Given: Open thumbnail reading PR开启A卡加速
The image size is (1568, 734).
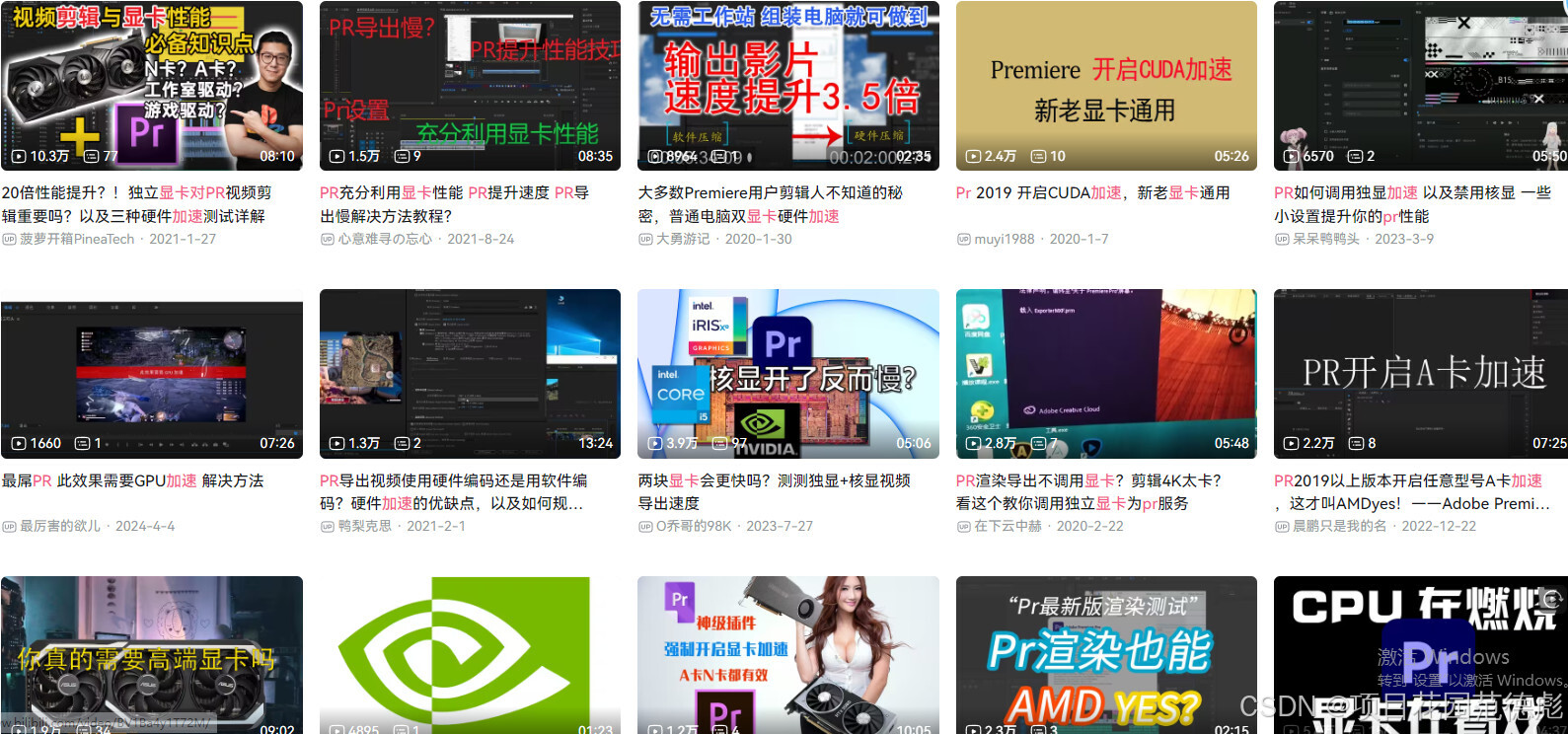Looking at the screenshot, I should coord(1421,374).
